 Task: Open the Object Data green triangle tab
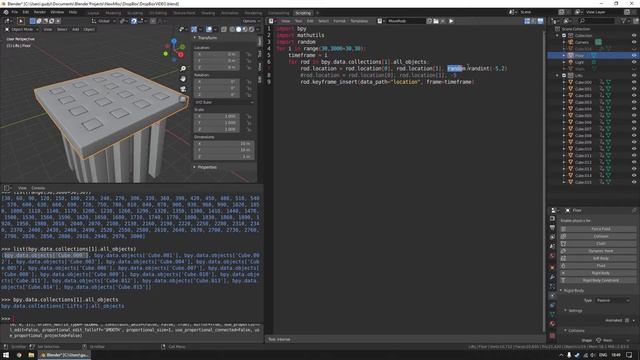tap(552, 315)
